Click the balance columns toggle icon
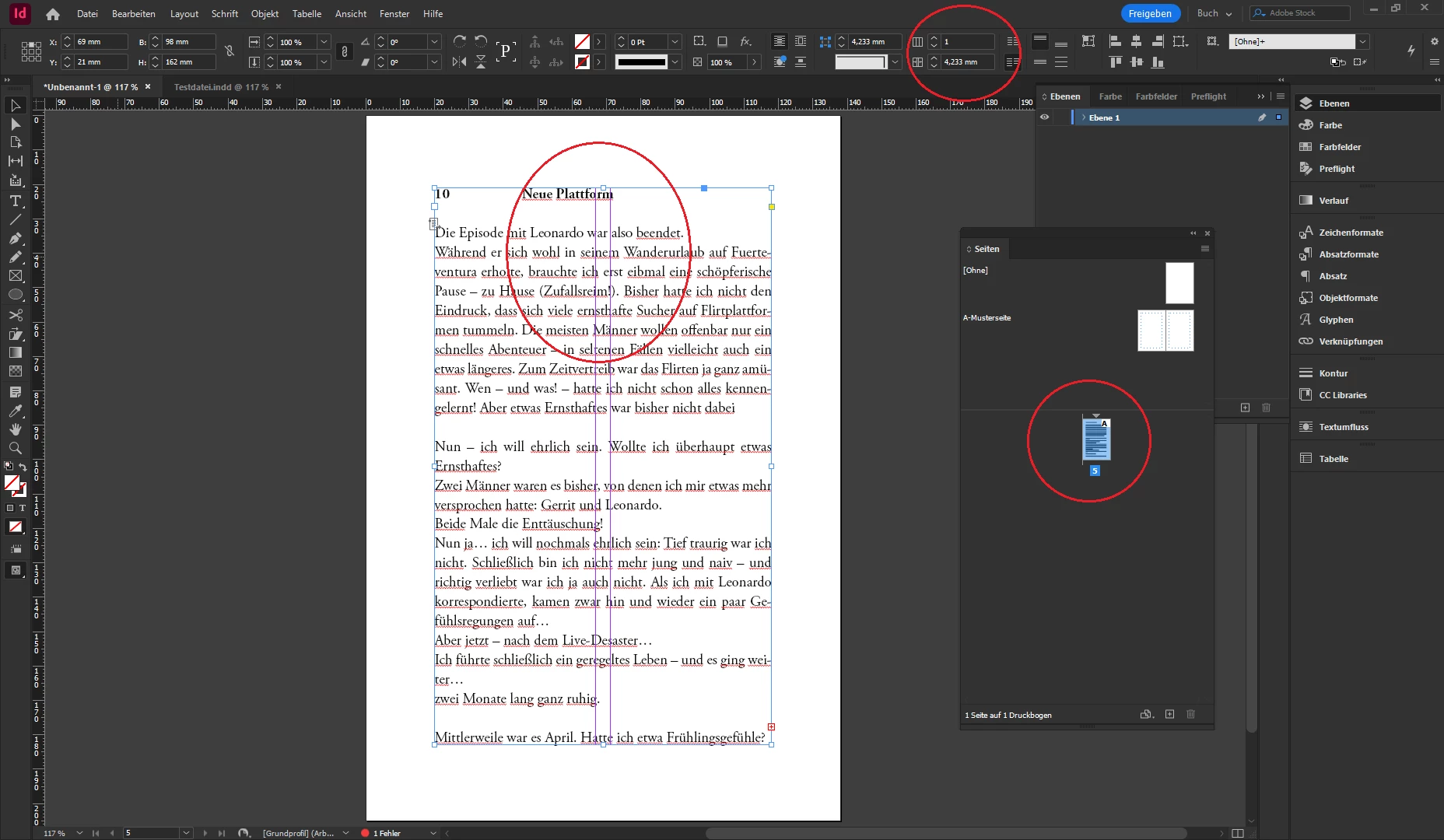This screenshot has width=1444, height=840. pos(1011,41)
